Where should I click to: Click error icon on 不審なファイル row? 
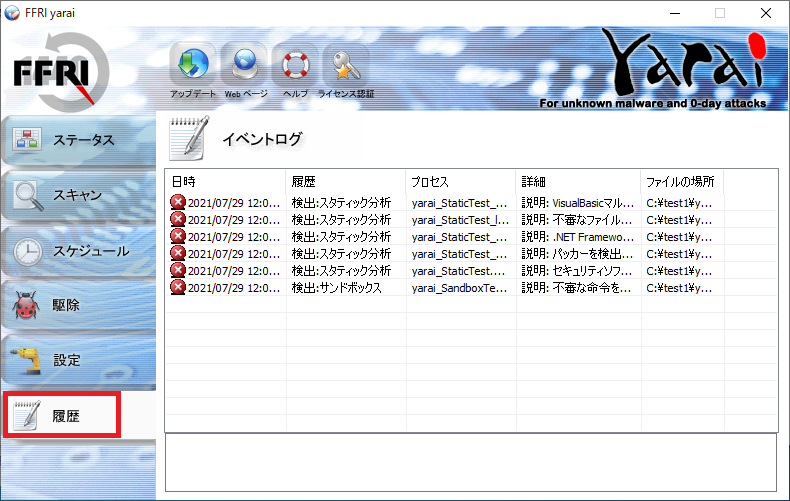(x=177, y=219)
